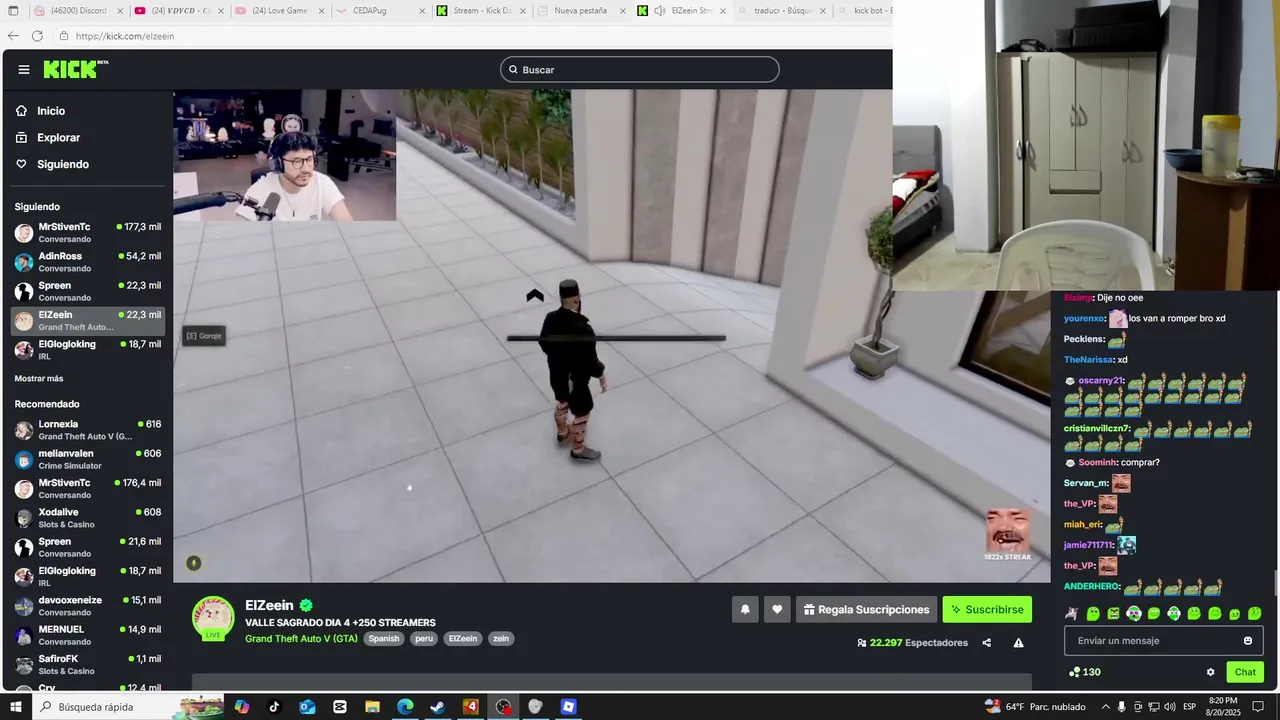The width and height of the screenshot is (1280, 720).
Task: Open Siguiendo in the sidebar
Action: coord(63,164)
